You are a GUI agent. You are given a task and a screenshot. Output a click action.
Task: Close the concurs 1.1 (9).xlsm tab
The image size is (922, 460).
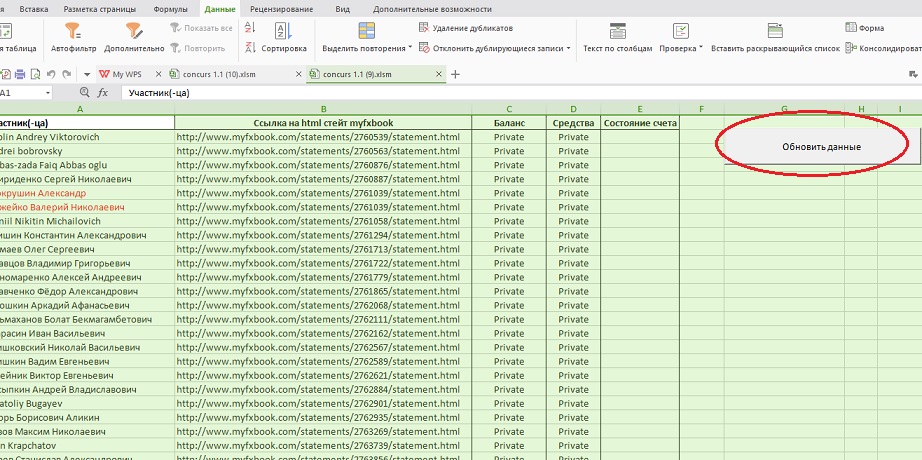pos(439,74)
